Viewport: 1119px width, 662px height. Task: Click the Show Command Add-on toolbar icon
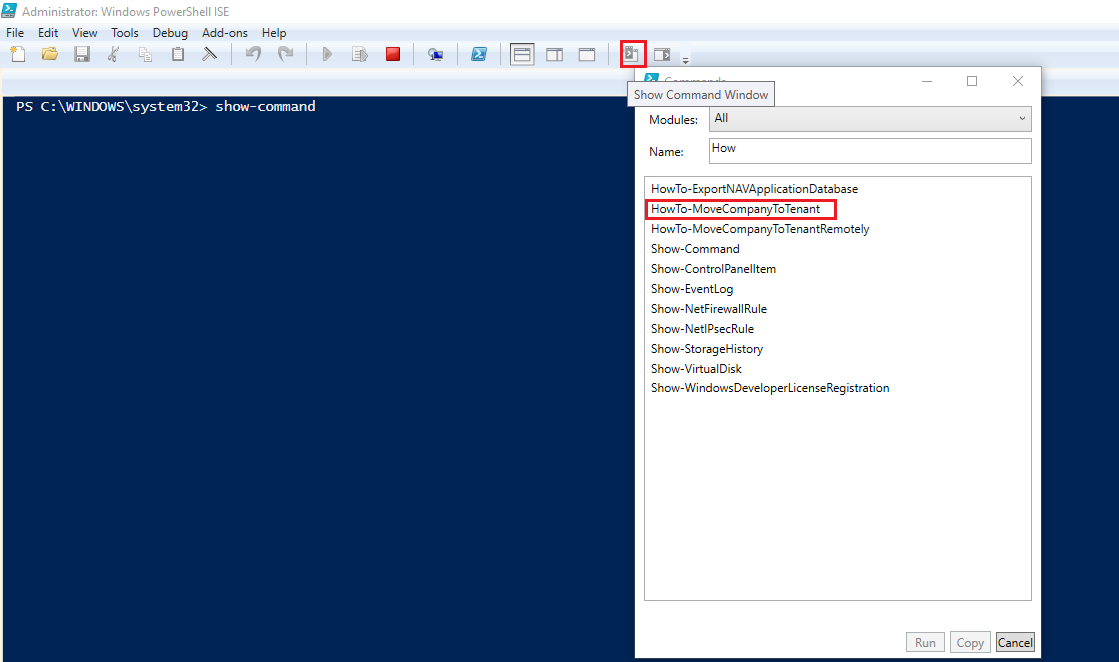pos(663,54)
